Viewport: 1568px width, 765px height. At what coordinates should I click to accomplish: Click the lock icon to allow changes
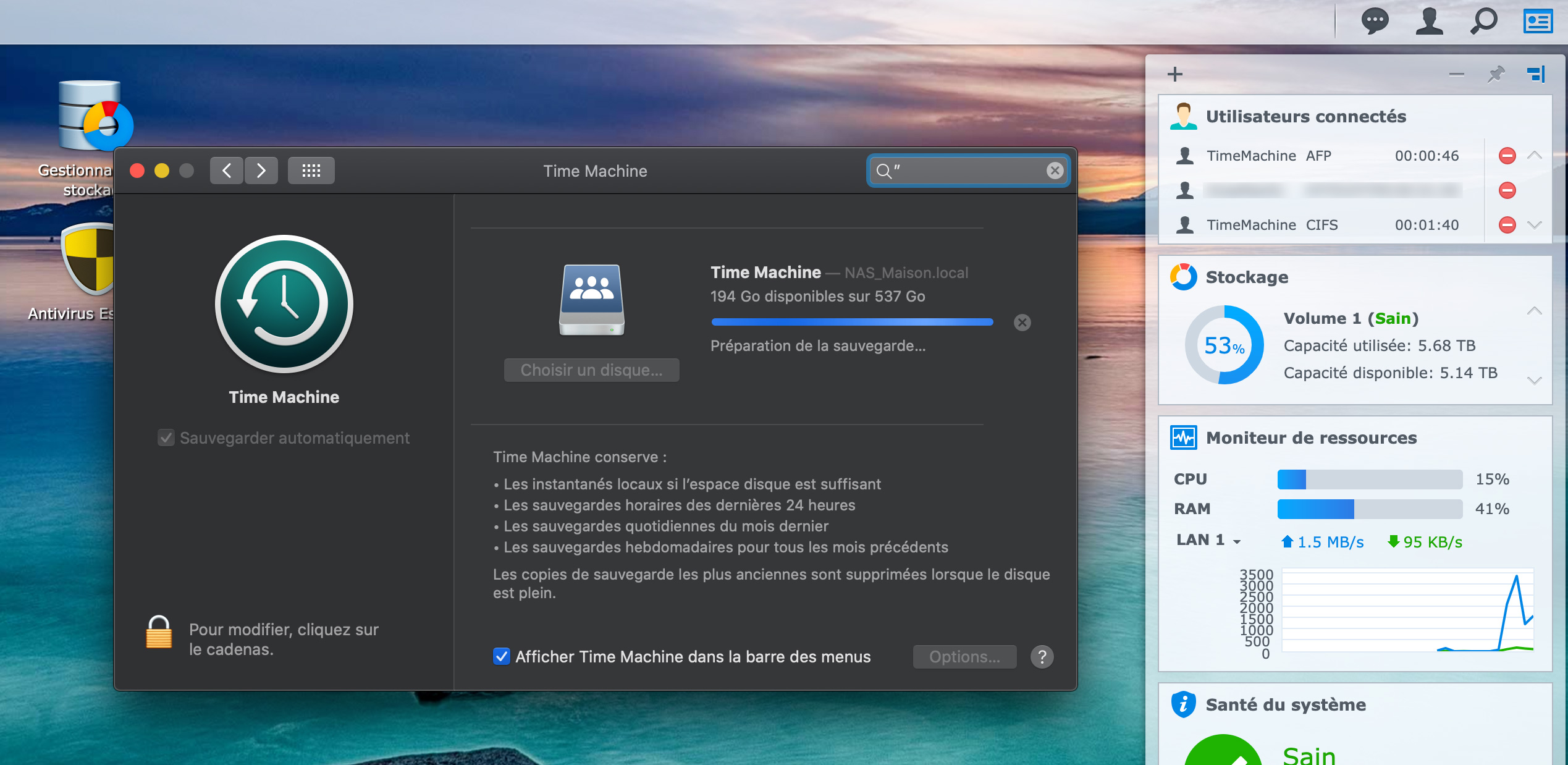pos(159,633)
